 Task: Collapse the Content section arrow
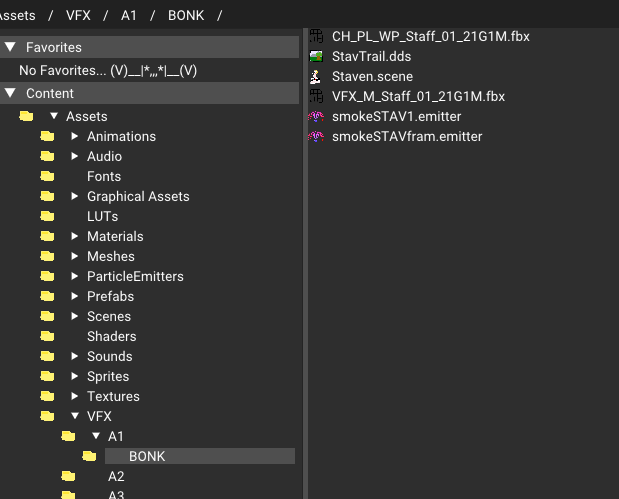click(x=11, y=94)
